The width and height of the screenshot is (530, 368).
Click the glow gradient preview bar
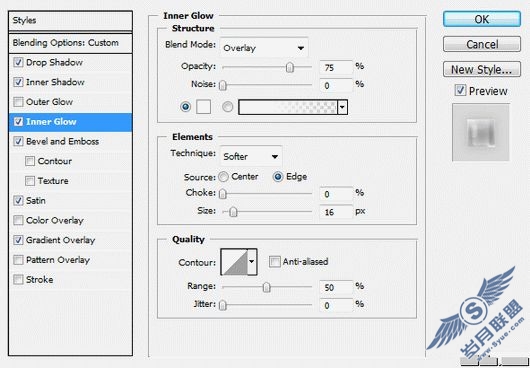click(288, 107)
